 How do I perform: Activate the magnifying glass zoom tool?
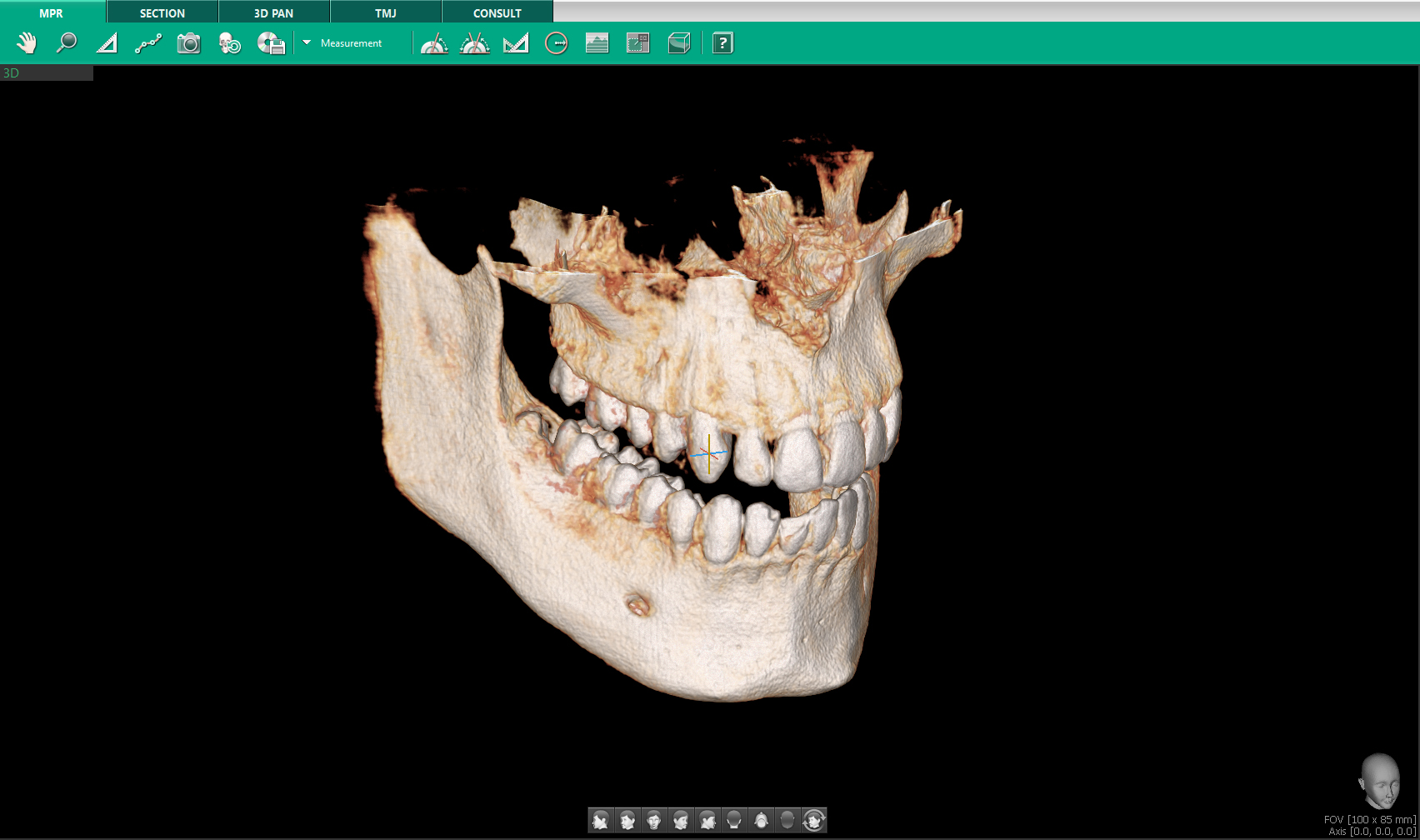67,43
